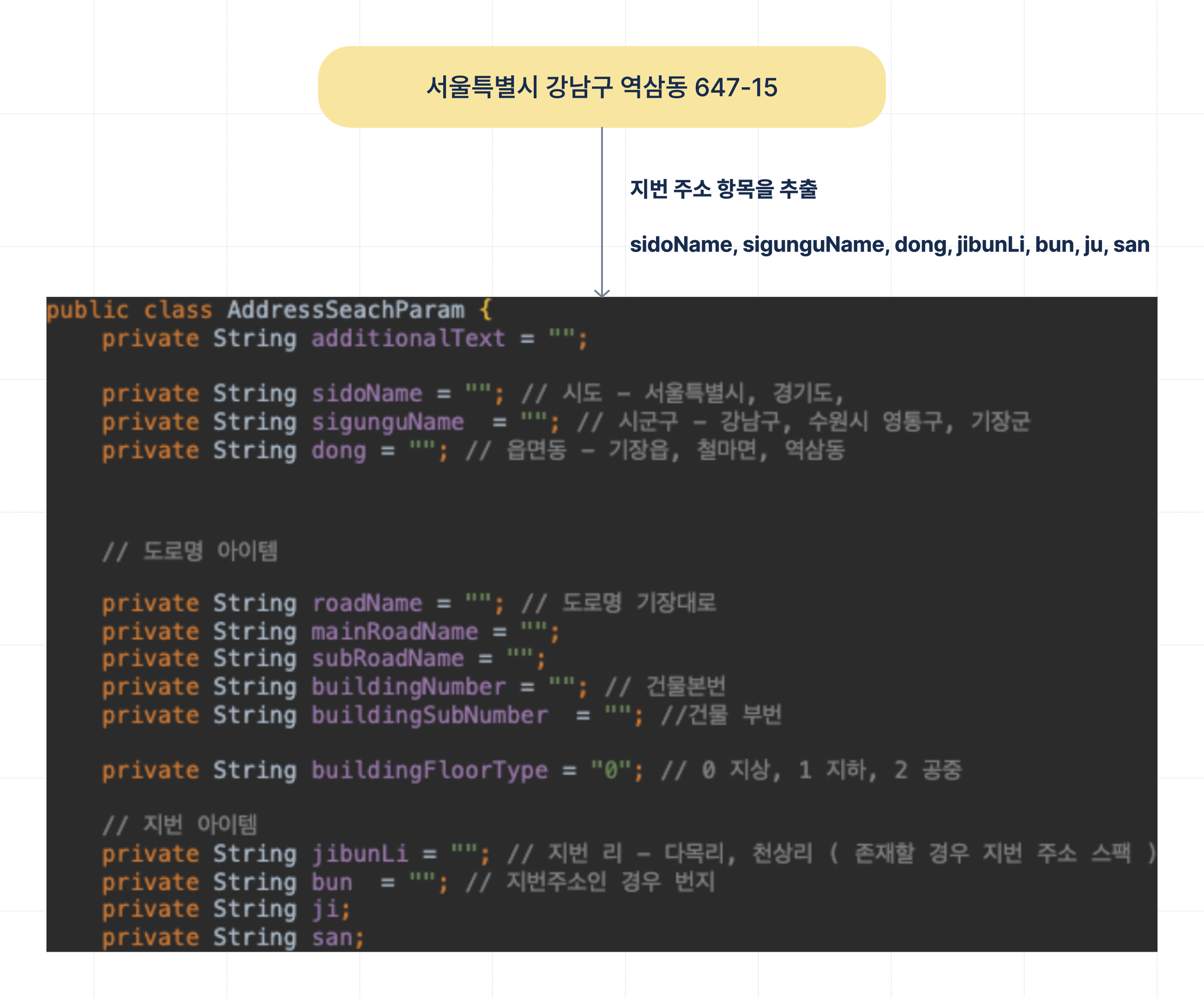Select the dark code screenshot image
1204x998 pixels.
point(602,624)
